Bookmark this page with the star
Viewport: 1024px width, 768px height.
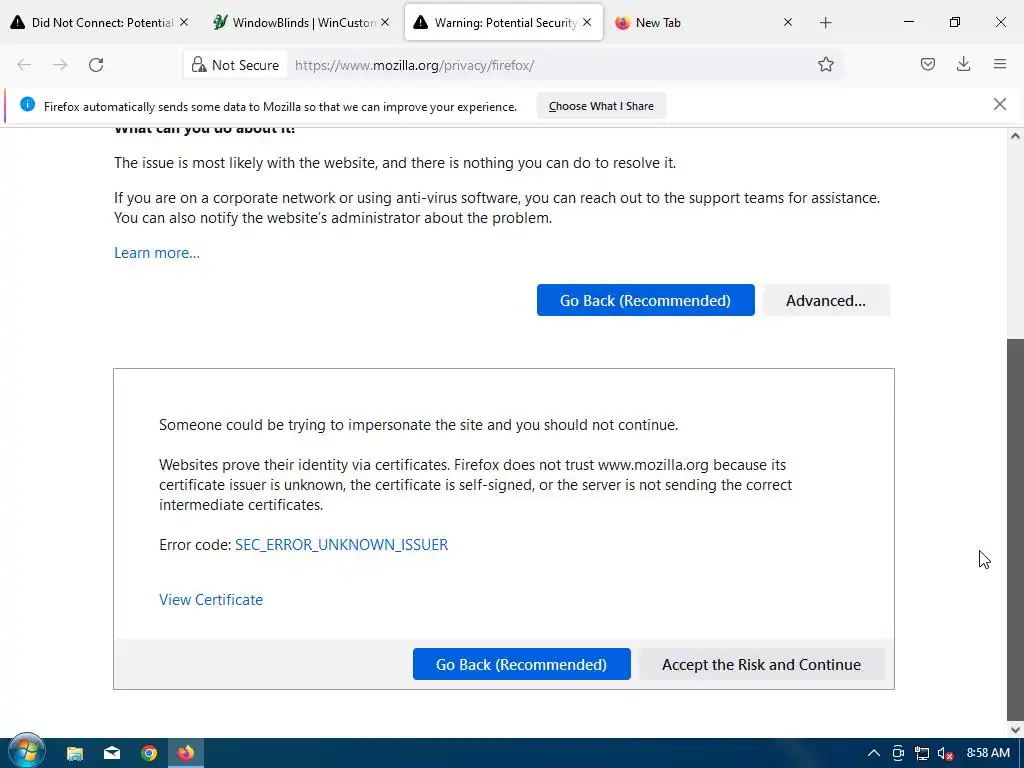[x=825, y=64]
